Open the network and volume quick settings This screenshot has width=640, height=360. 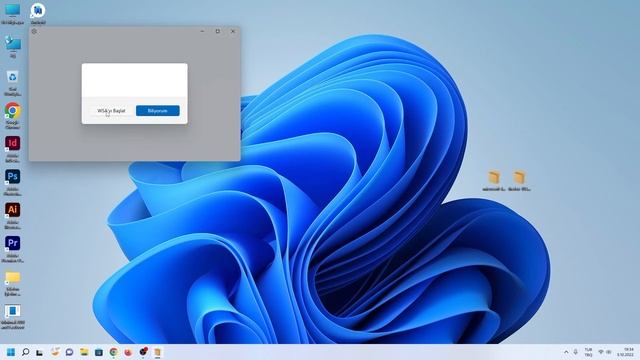pyautogui.click(x=604, y=352)
